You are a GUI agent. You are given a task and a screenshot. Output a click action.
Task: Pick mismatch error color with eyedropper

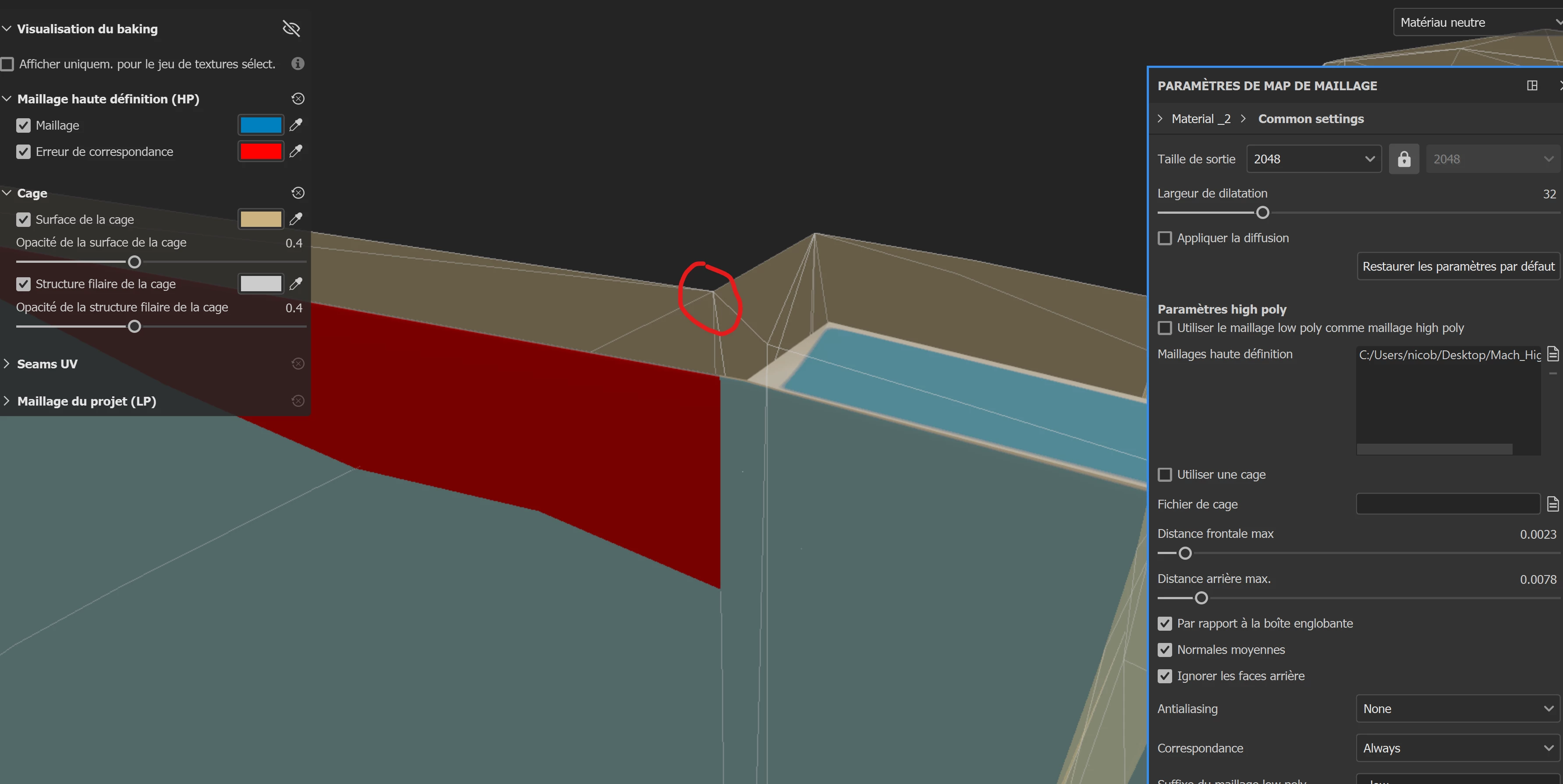(296, 151)
